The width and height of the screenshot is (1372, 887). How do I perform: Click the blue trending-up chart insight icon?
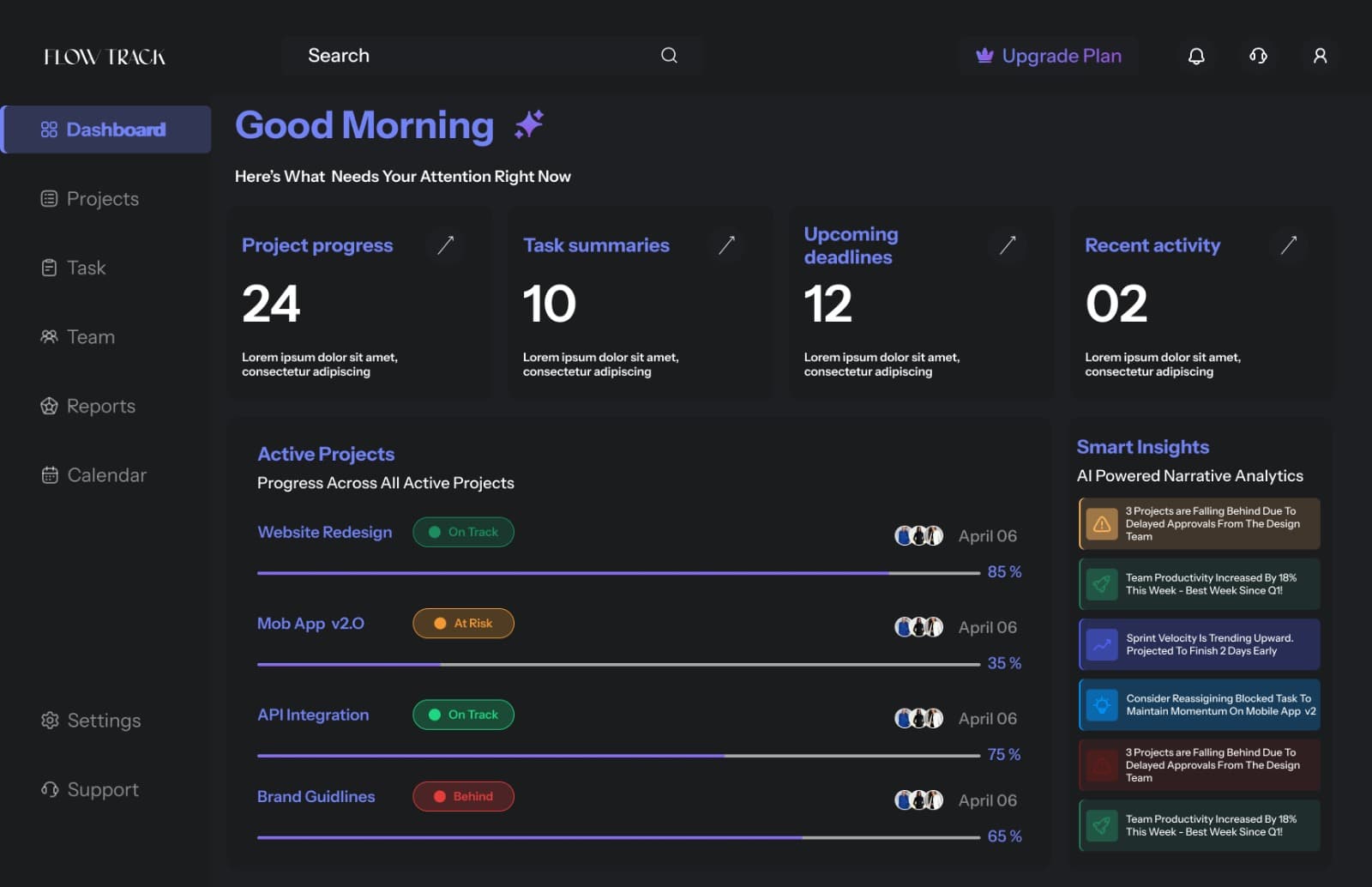(1102, 644)
